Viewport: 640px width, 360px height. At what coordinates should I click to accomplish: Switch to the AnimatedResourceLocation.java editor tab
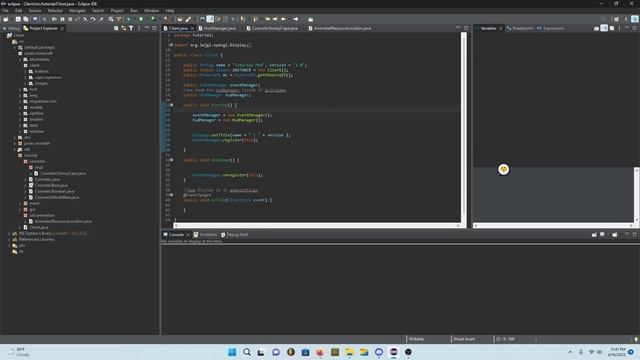[x=340, y=28]
